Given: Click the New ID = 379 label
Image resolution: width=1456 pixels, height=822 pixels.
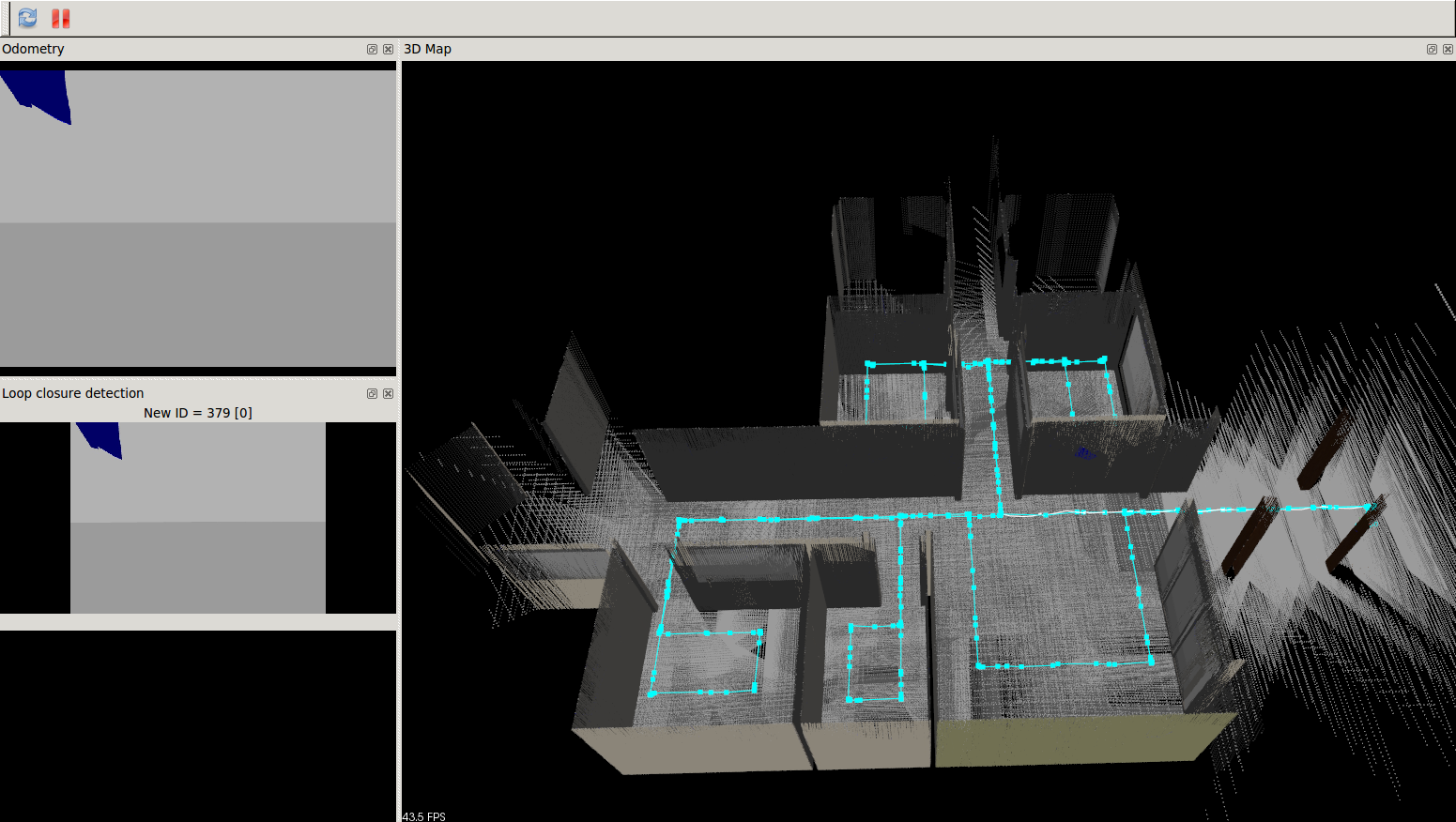Looking at the screenshot, I should click(x=197, y=412).
